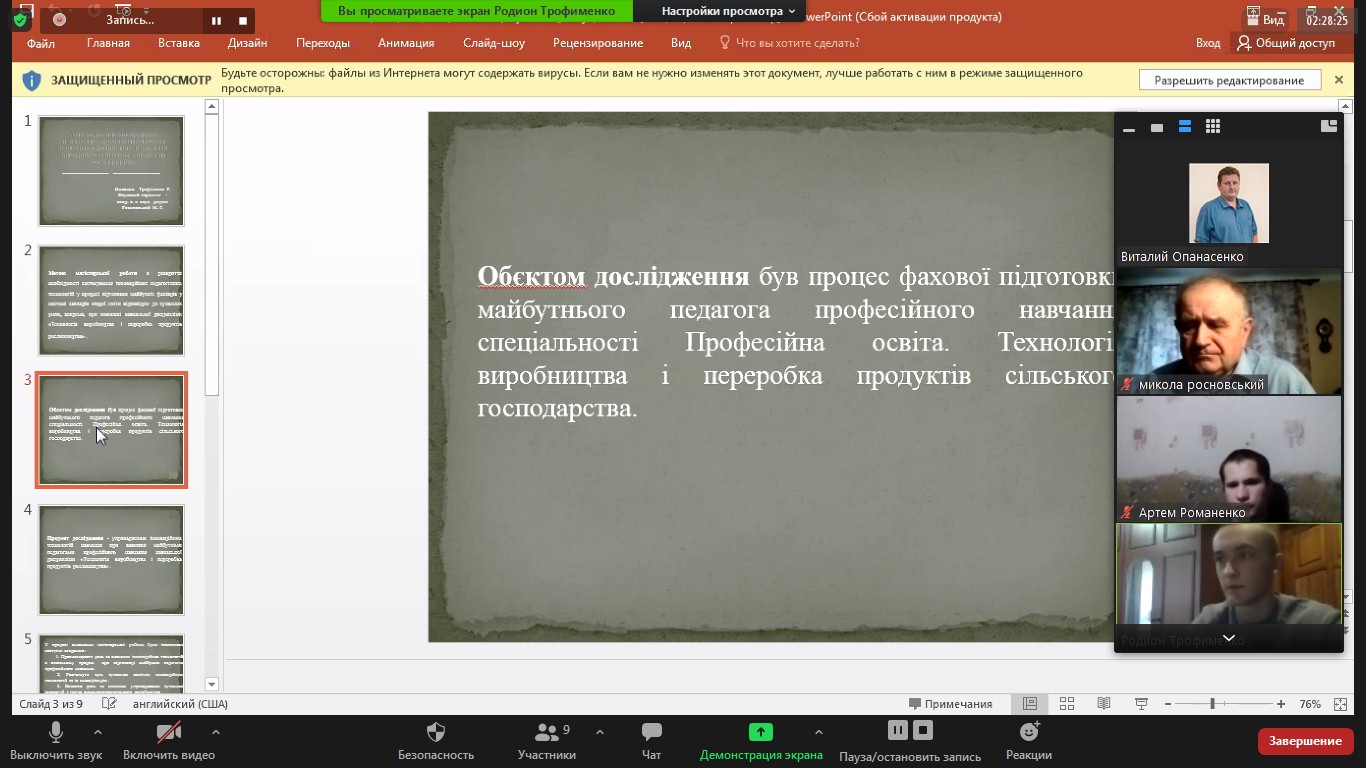1366x768 pixels.
Task: Expand audio options arrow next to microphone
Action: (x=98, y=732)
